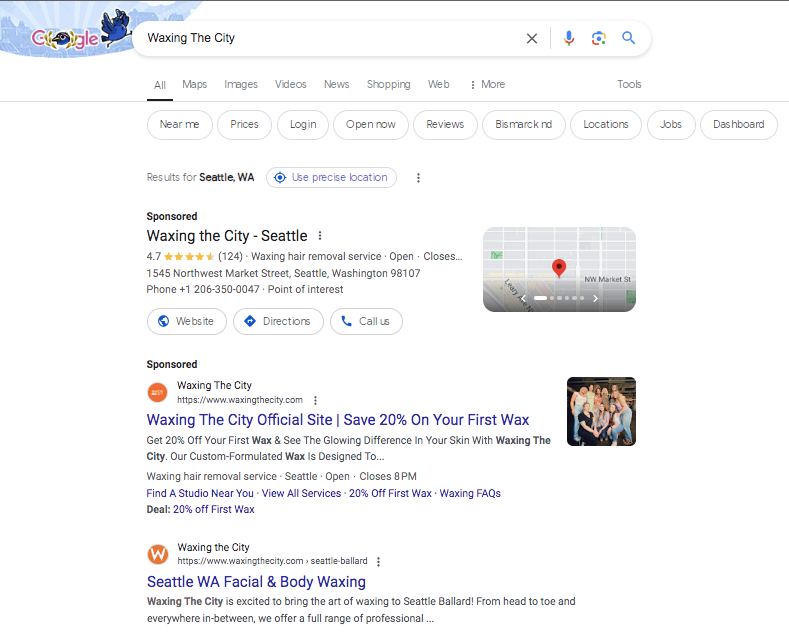Follow 20% Off First Wax sitelink
Image resolution: width=789 pixels, height=635 pixels.
[390, 494]
